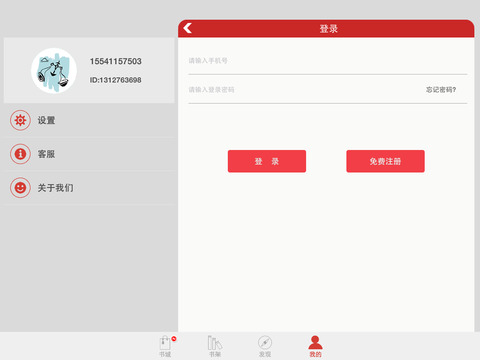Open the 客服 menu entry label

(46, 154)
